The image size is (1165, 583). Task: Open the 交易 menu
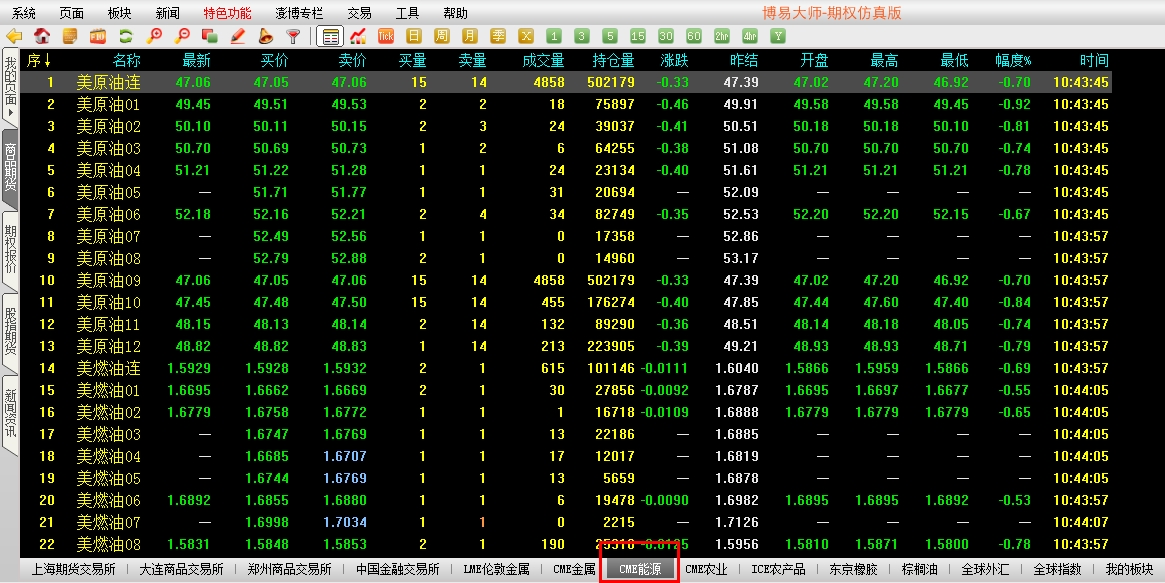[x=359, y=13]
